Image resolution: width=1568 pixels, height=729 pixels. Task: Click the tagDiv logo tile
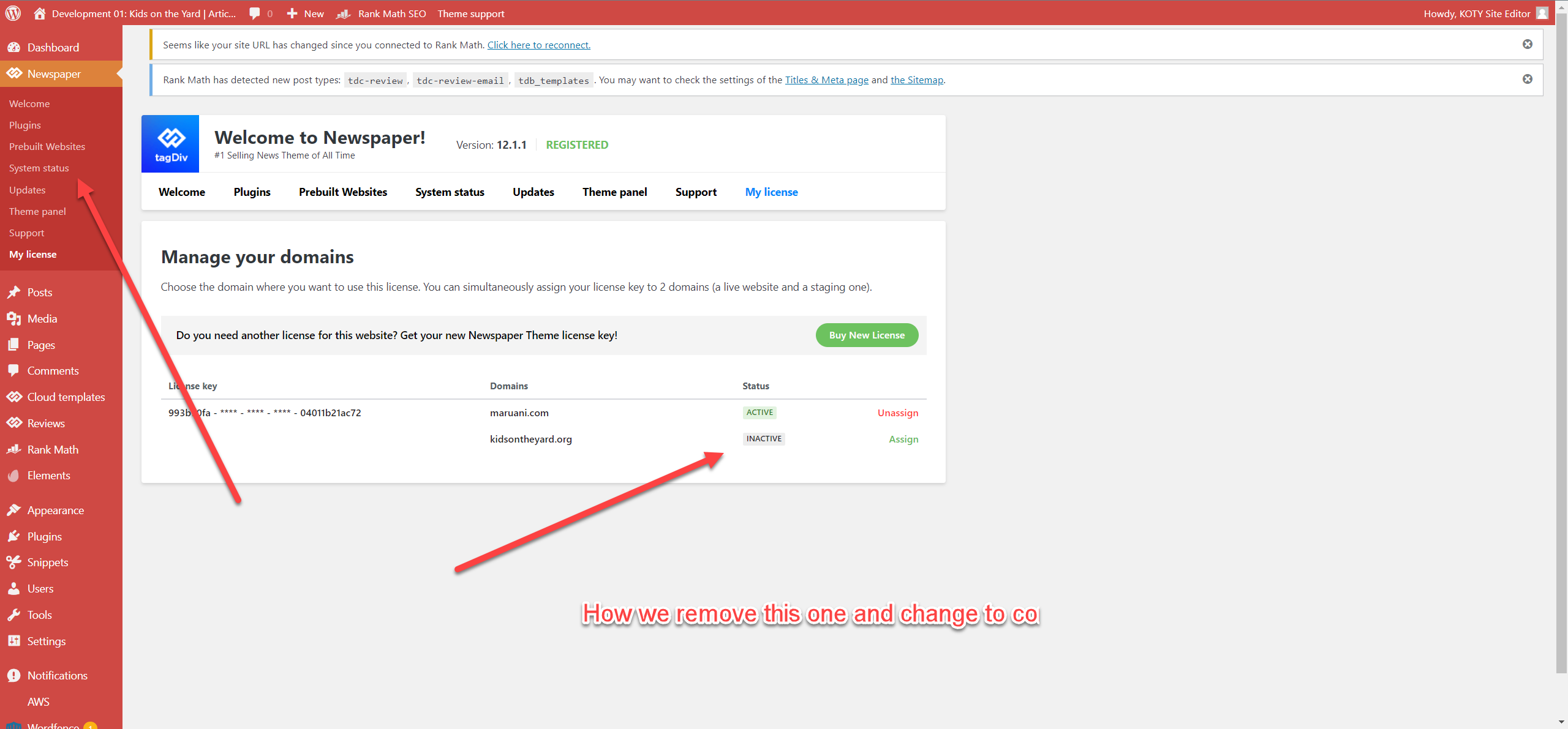pyautogui.click(x=170, y=144)
